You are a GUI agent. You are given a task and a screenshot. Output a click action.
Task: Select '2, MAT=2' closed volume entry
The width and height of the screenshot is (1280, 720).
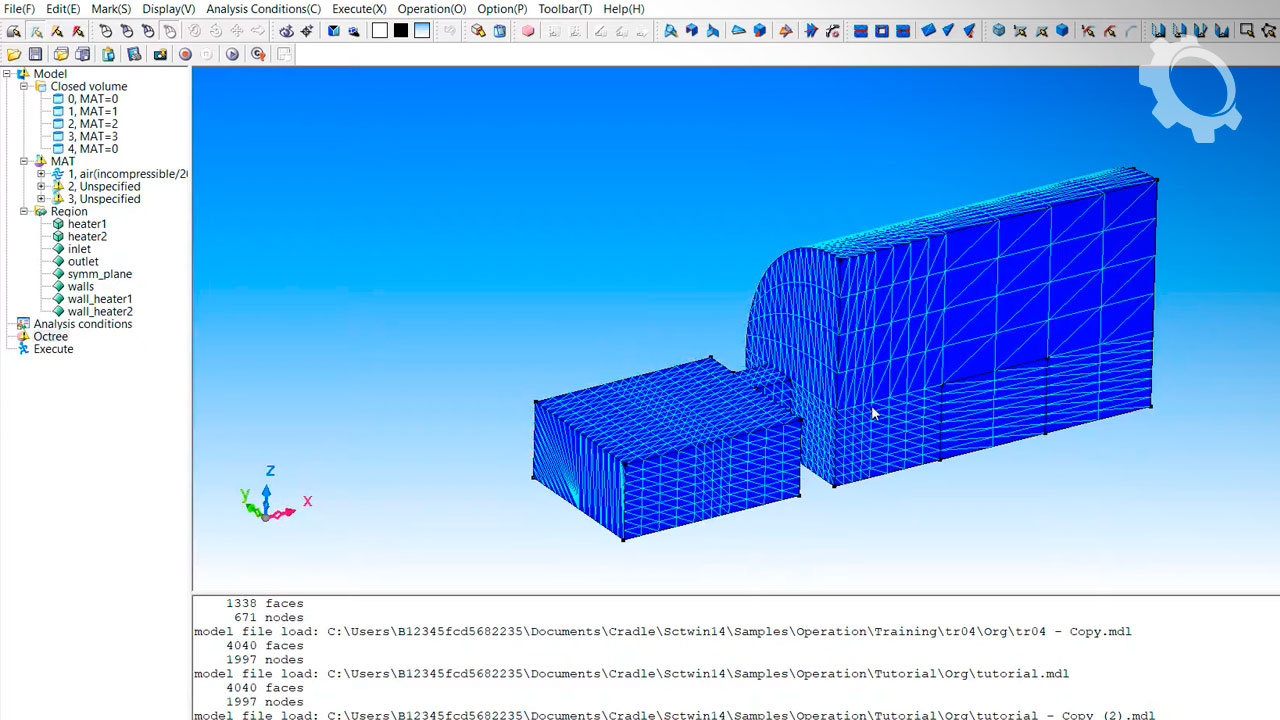[x=92, y=124]
